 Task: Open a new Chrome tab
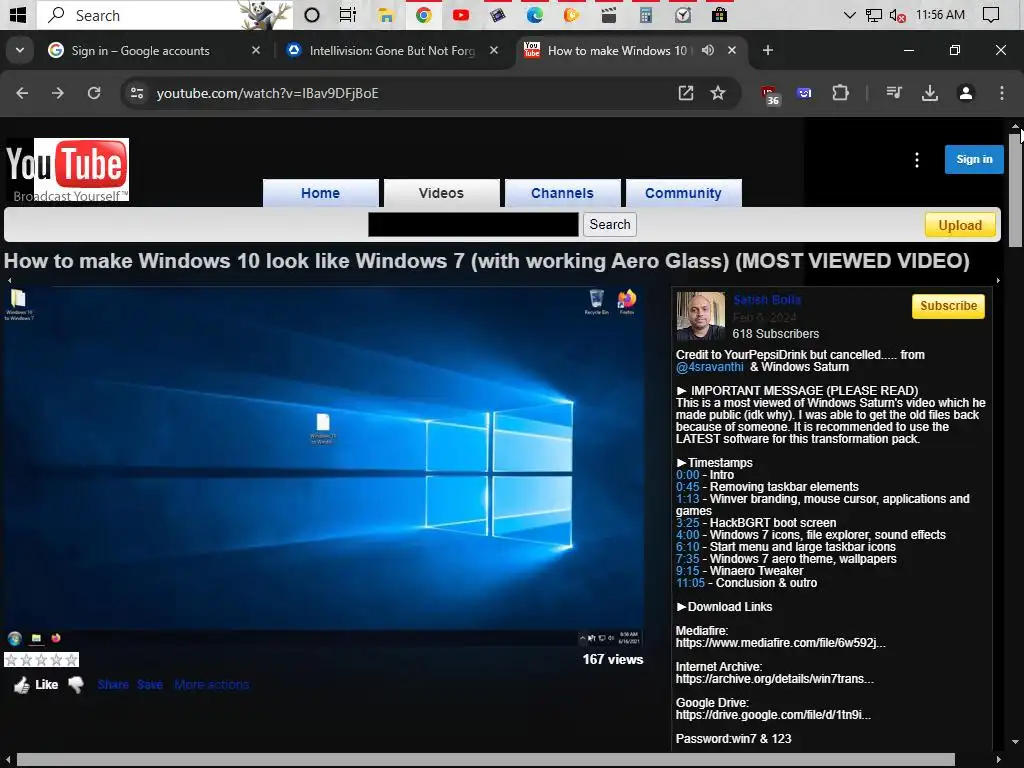click(768, 50)
